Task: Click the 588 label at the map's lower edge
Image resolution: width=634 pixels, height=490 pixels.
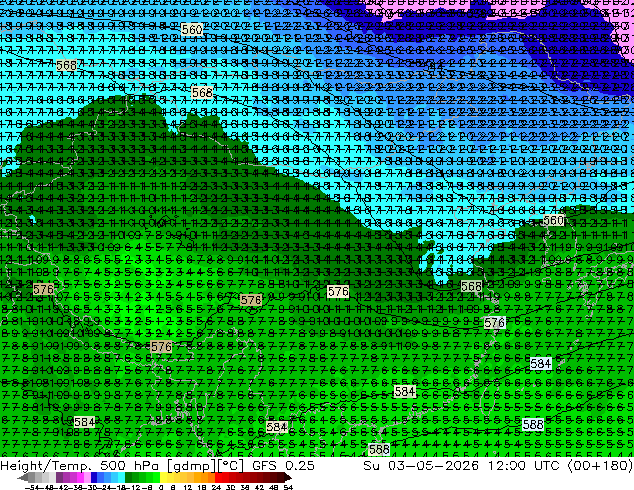Action: point(379,449)
